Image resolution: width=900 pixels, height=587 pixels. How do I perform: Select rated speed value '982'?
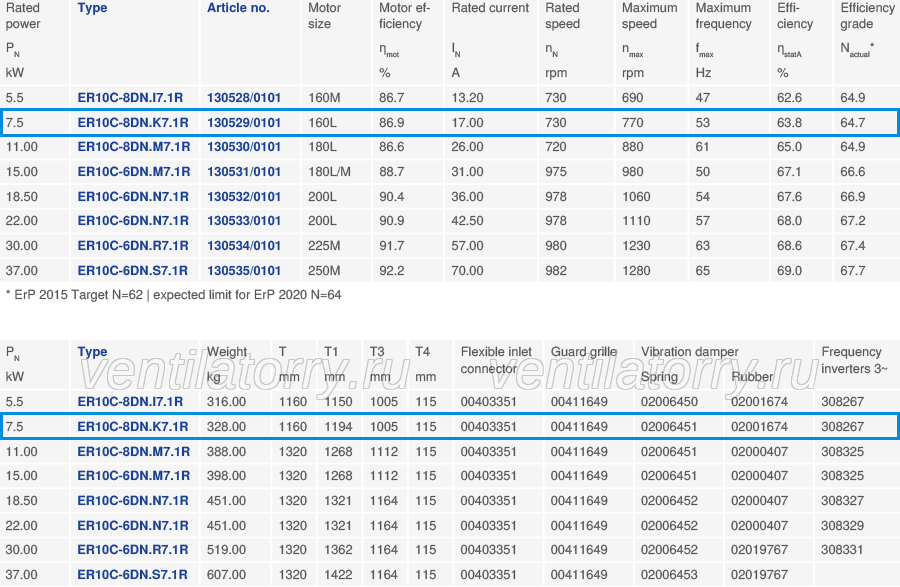(x=556, y=270)
